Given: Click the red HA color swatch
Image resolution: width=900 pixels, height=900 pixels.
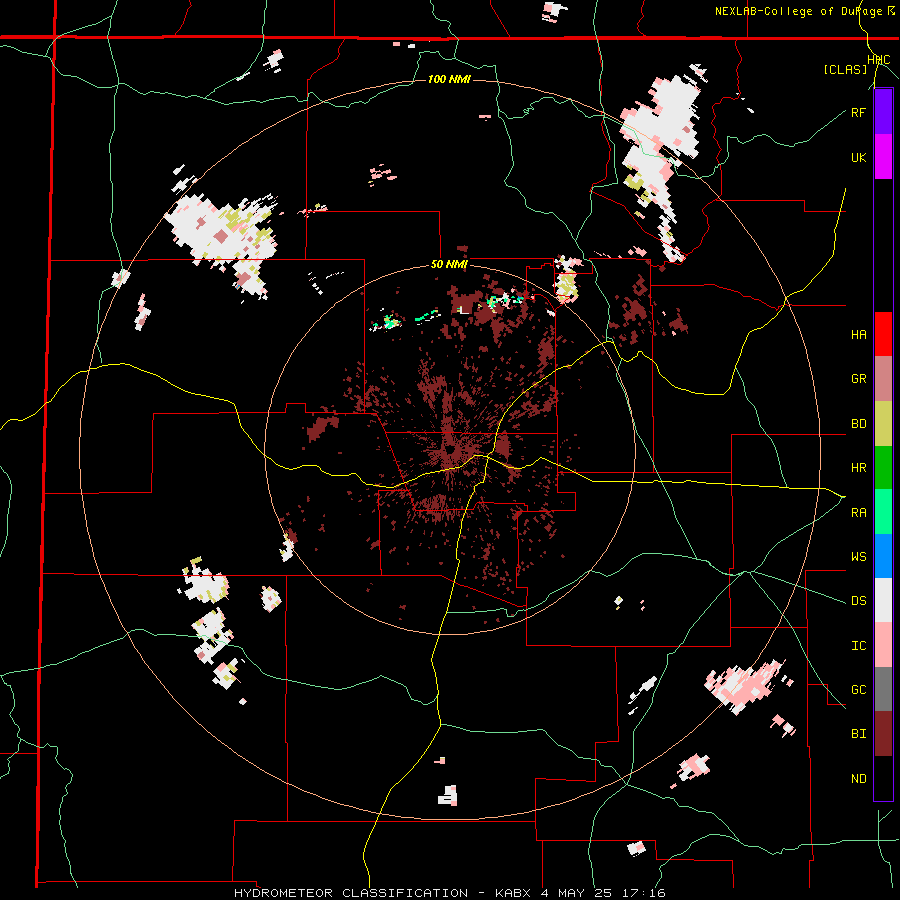Looking at the screenshot, I should pos(883,334).
